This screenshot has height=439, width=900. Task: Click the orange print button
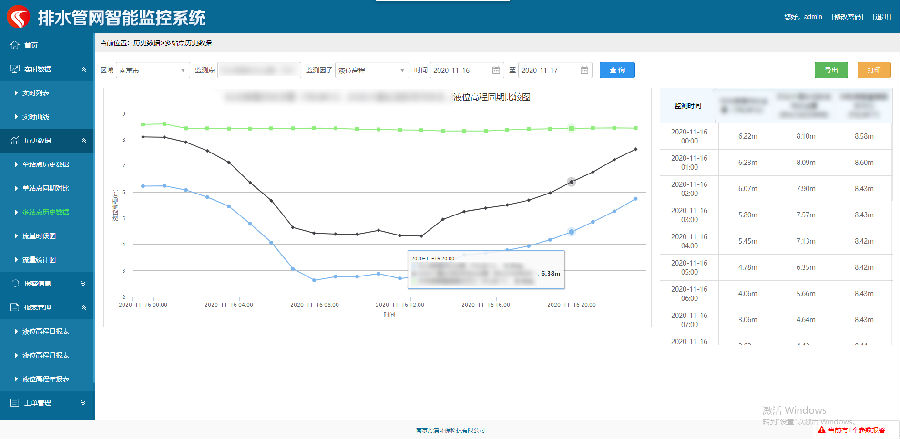874,70
